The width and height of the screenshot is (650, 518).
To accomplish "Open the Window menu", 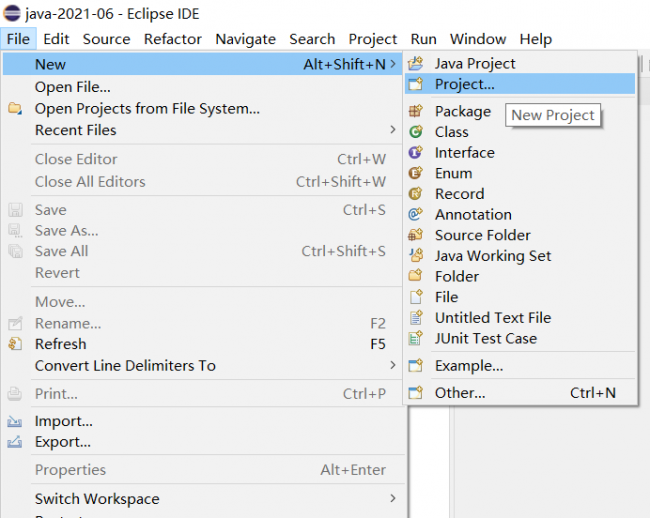I will coord(478,39).
